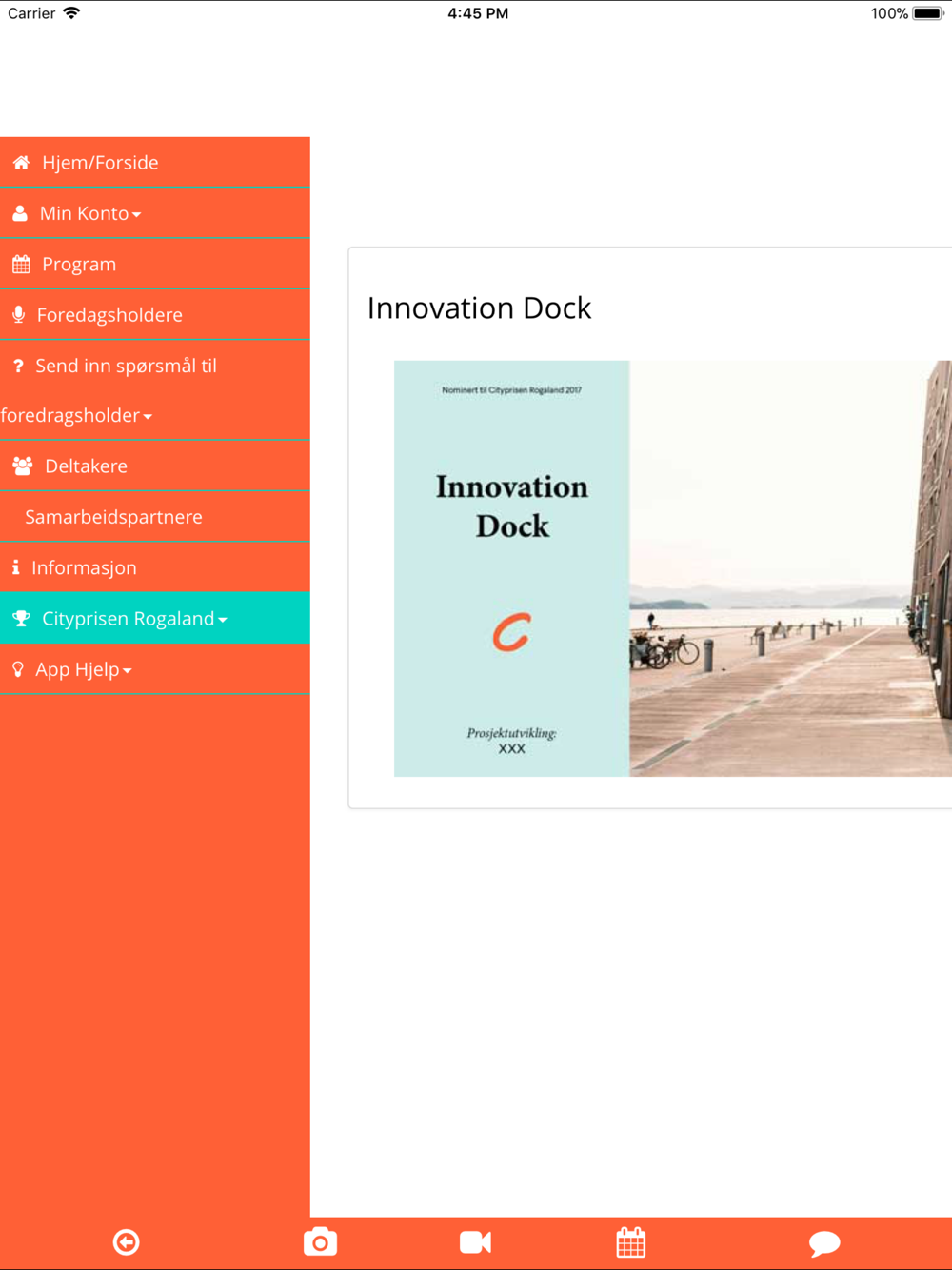Tap the user icon beside Min Konto

20,213
